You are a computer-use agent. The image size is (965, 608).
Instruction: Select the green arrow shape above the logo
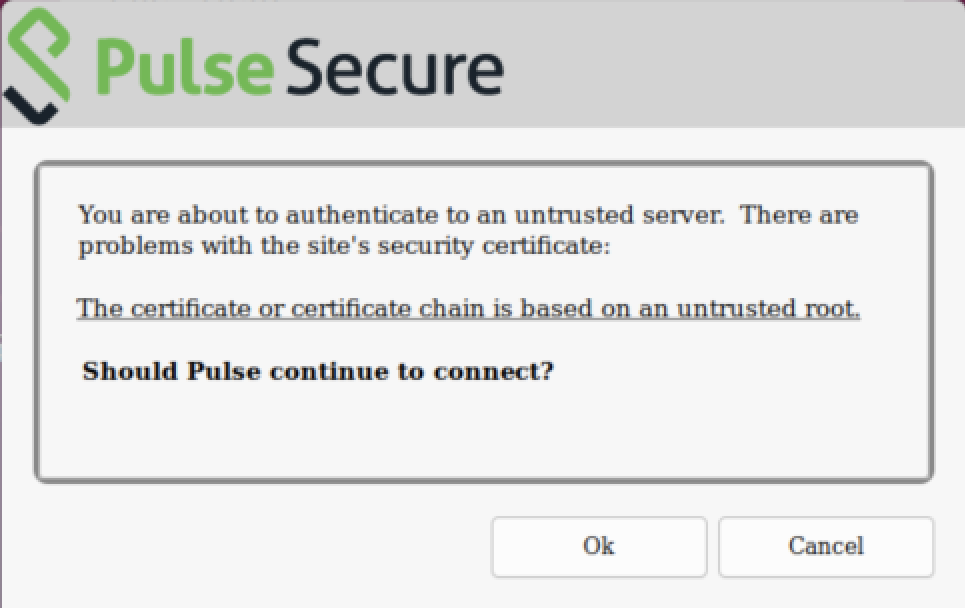35,30
